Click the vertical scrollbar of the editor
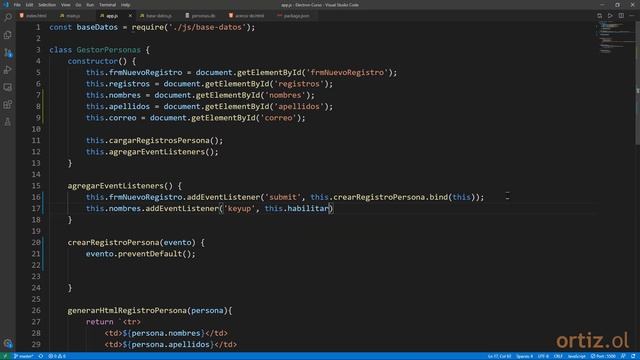 (x=638, y=82)
